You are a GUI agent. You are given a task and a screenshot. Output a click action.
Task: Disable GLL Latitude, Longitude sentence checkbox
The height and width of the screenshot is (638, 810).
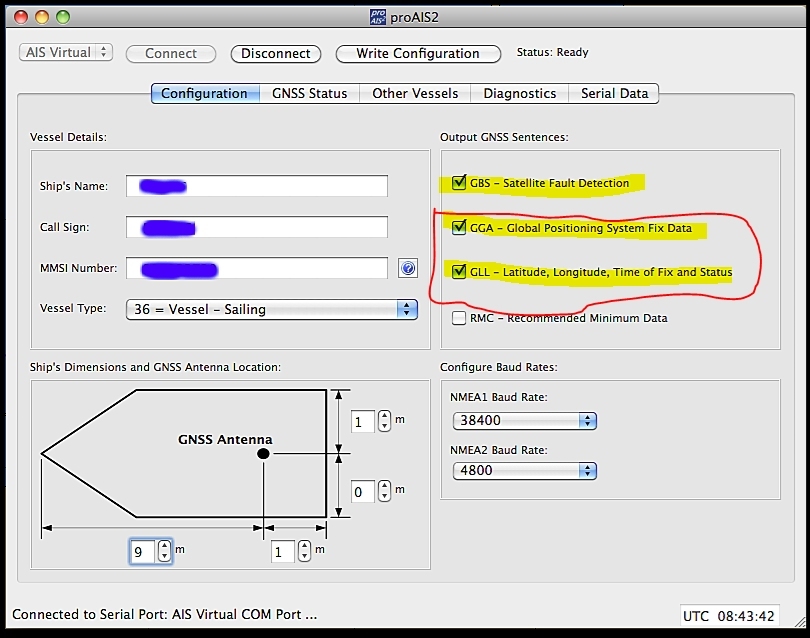point(459,271)
